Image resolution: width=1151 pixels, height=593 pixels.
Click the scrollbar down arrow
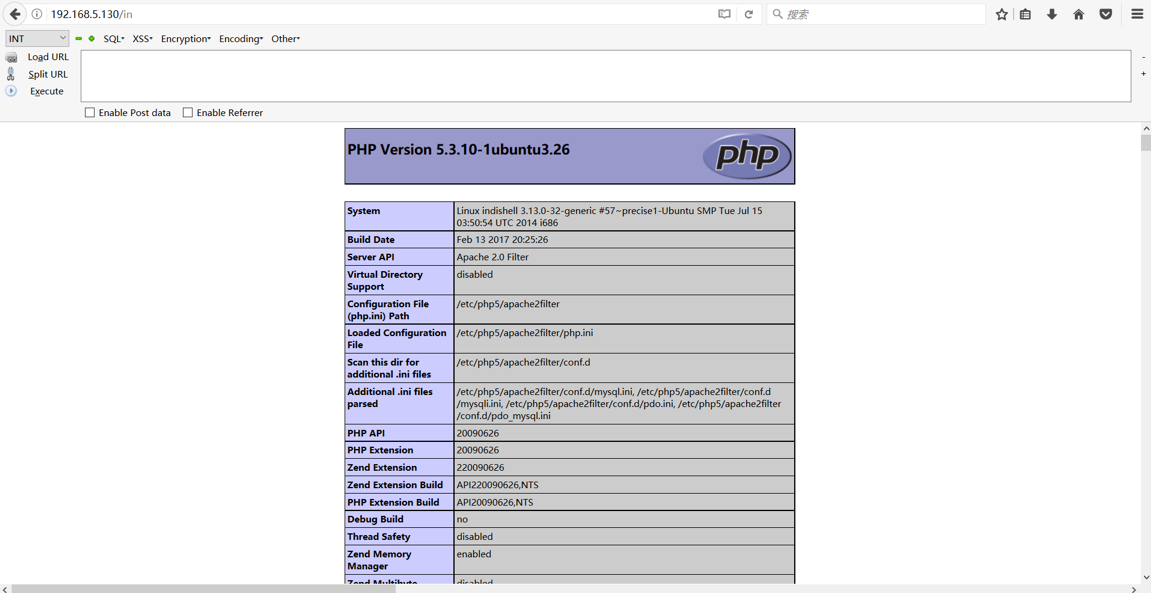(x=1145, y=578)
